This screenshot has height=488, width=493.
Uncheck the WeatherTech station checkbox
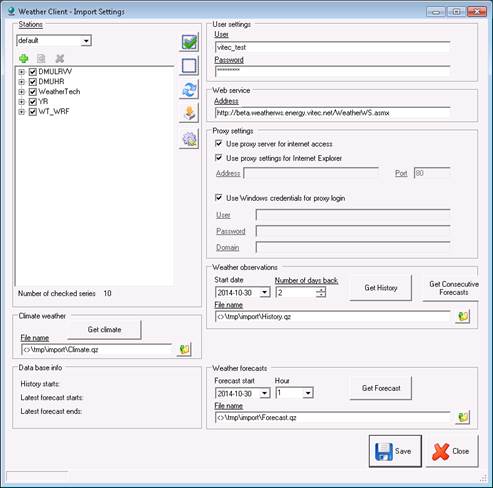point(33,92)
